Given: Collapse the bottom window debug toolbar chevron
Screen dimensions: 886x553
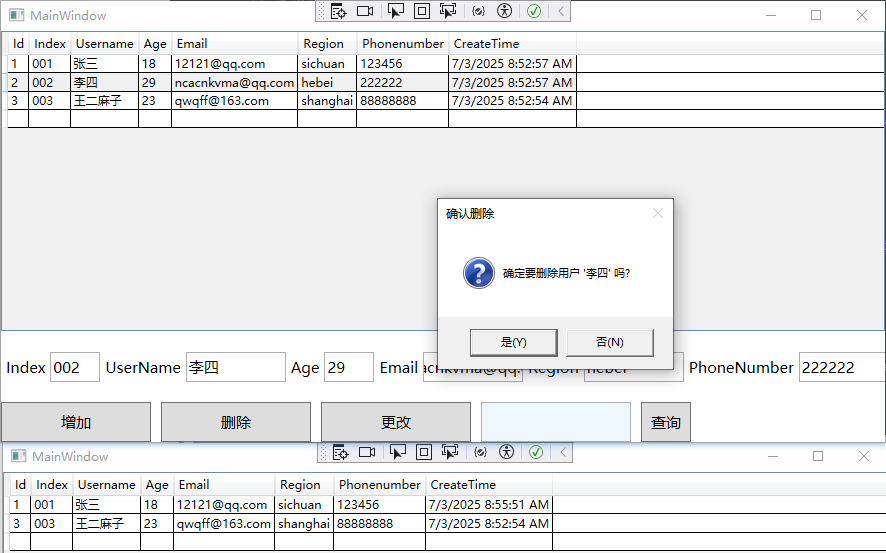Looking at the screenshot, I should tap(563, 452).
